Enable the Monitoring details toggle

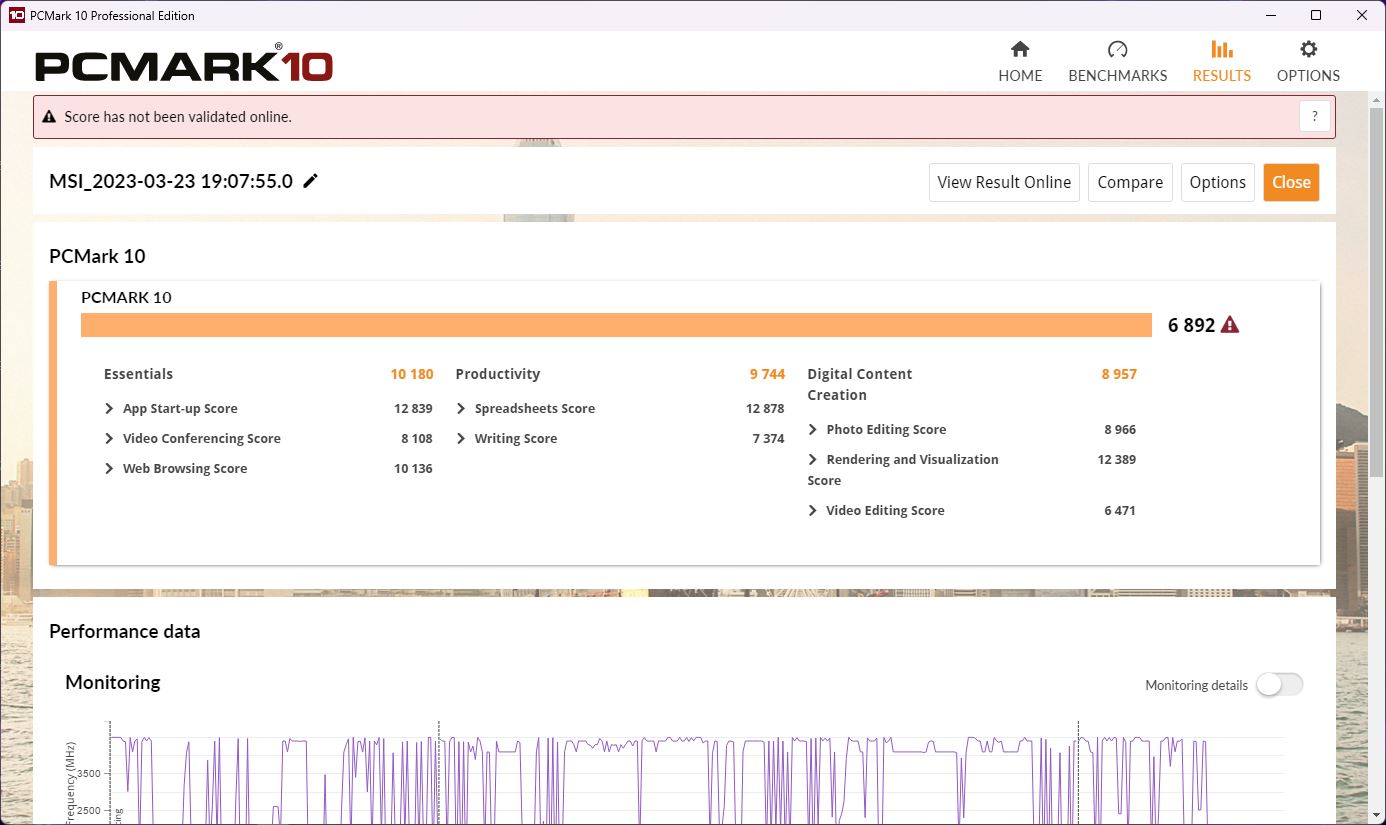click(x=1279, y=685)
